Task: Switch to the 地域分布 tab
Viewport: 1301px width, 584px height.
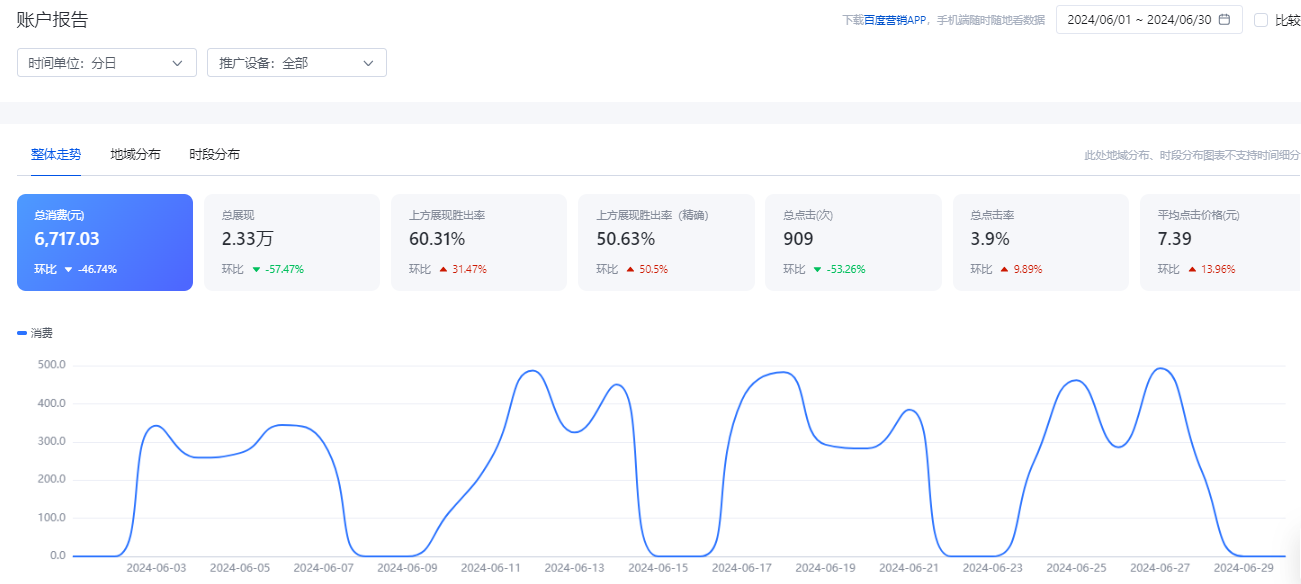Action: (135, 155)
